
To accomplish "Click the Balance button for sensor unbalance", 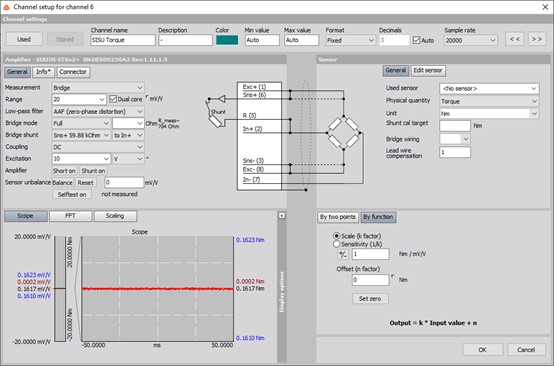I will pyautogui.click(x=63, y=182).
